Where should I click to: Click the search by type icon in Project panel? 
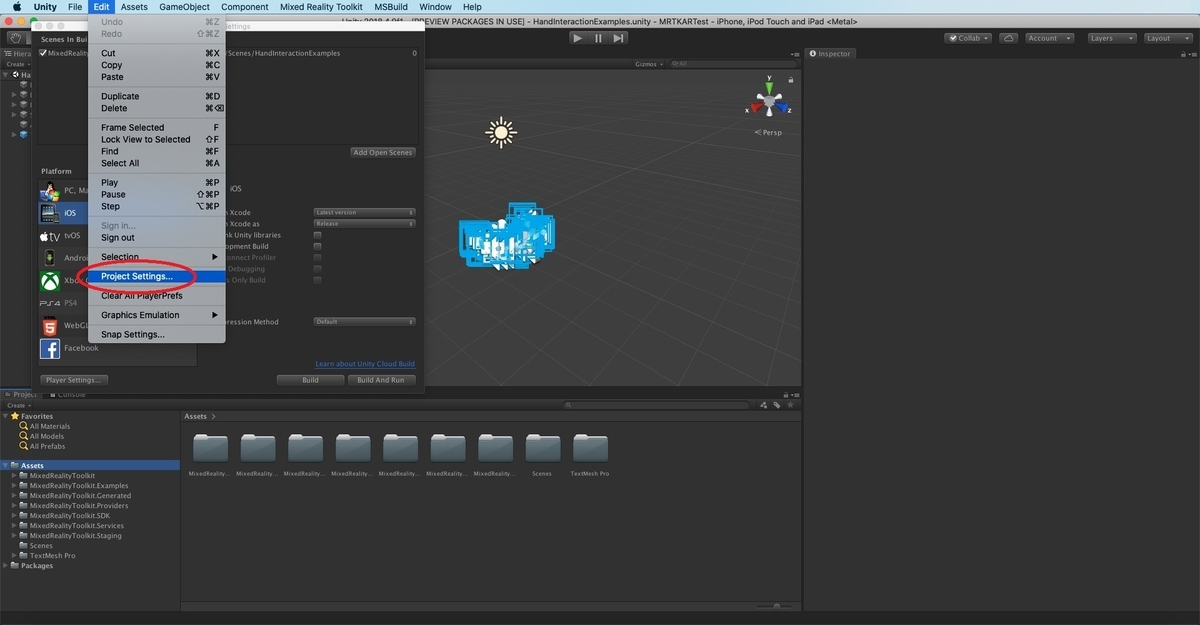[x=765, y=405]
